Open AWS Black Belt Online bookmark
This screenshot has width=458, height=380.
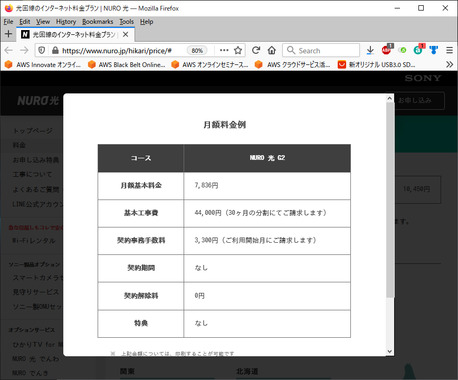pyautogui.click(x=127, y=64)
